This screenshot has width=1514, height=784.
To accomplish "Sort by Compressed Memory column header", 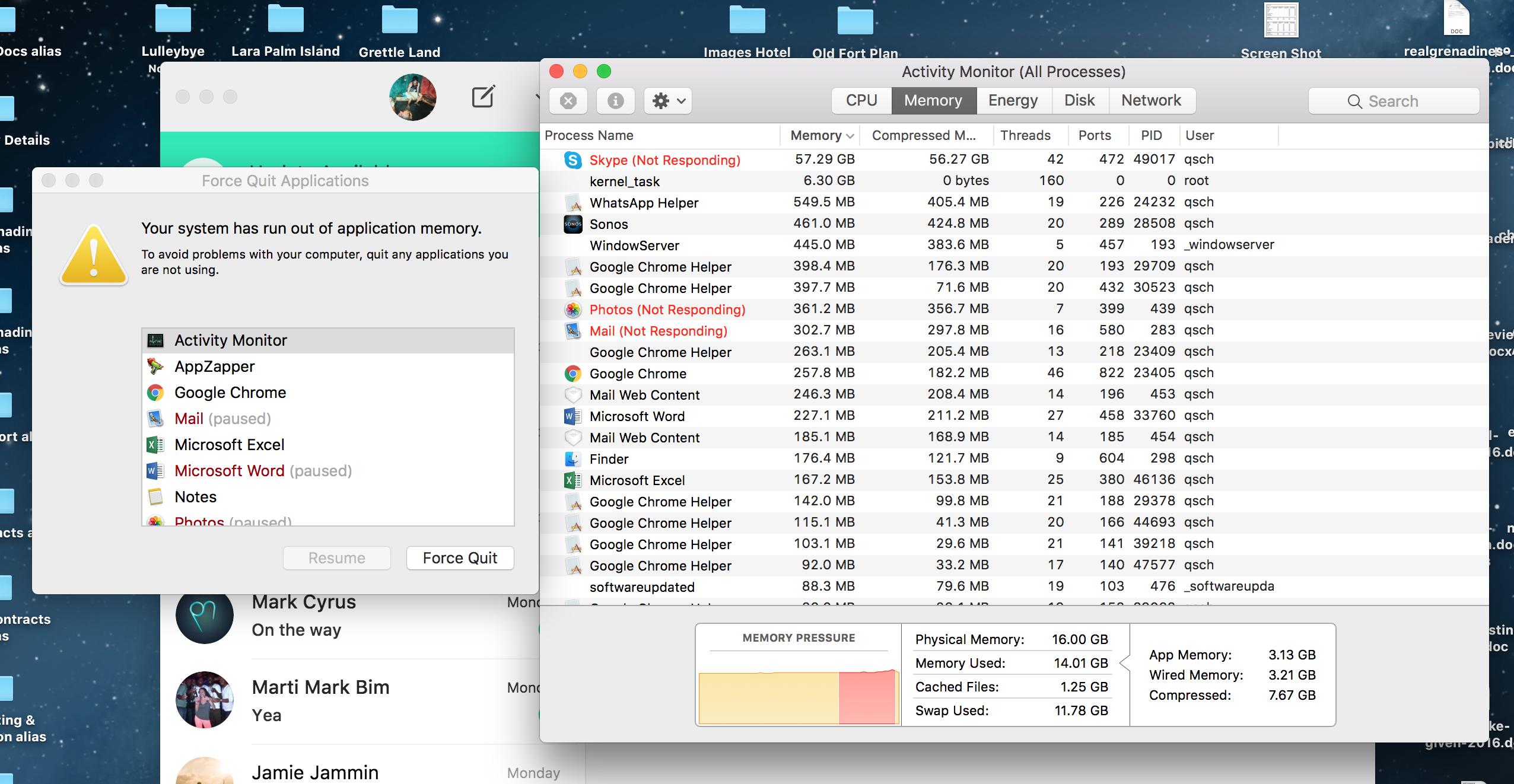I will click(925, 136).
